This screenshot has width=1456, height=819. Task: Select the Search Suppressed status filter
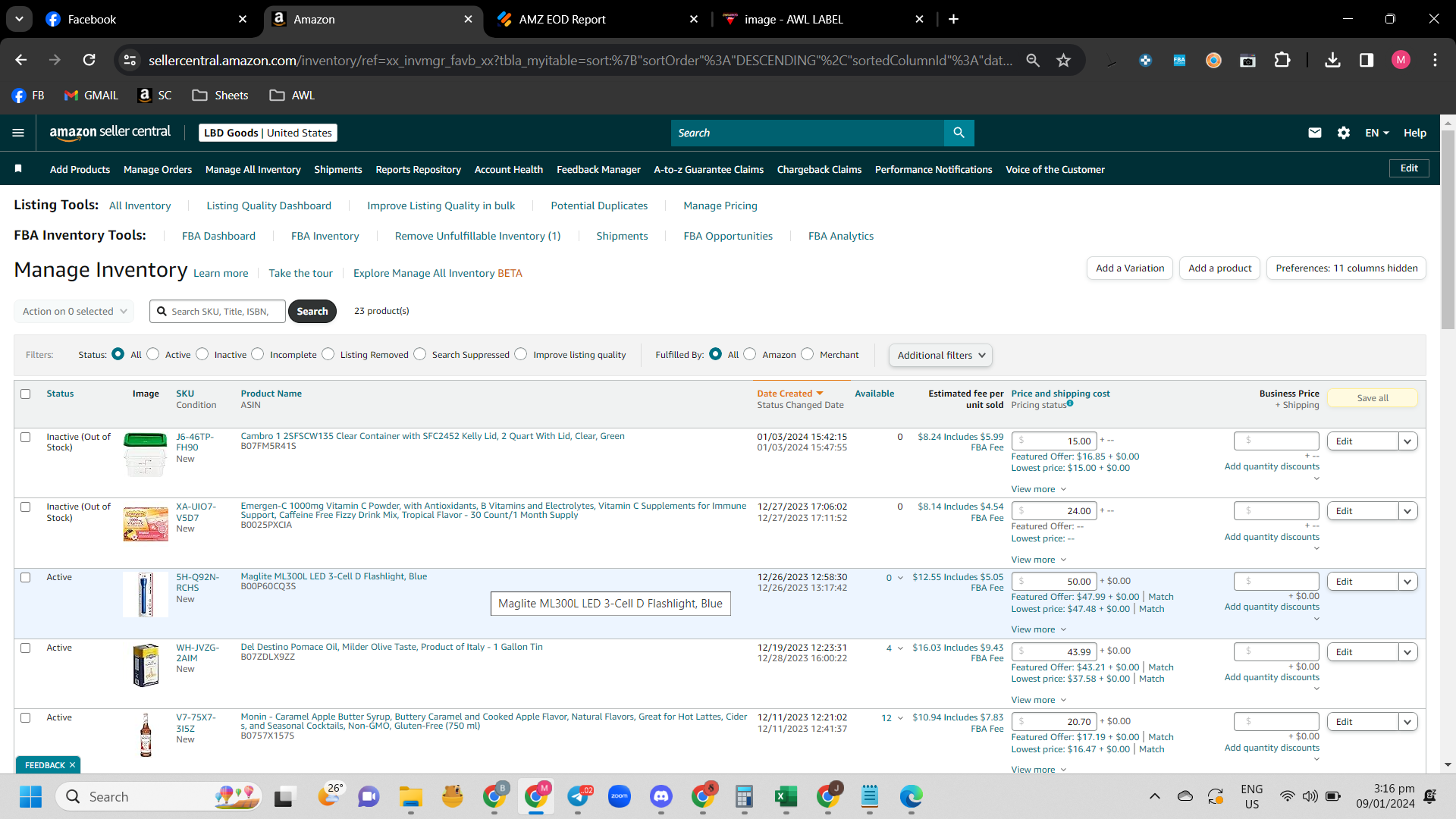[x=420, y=354]
